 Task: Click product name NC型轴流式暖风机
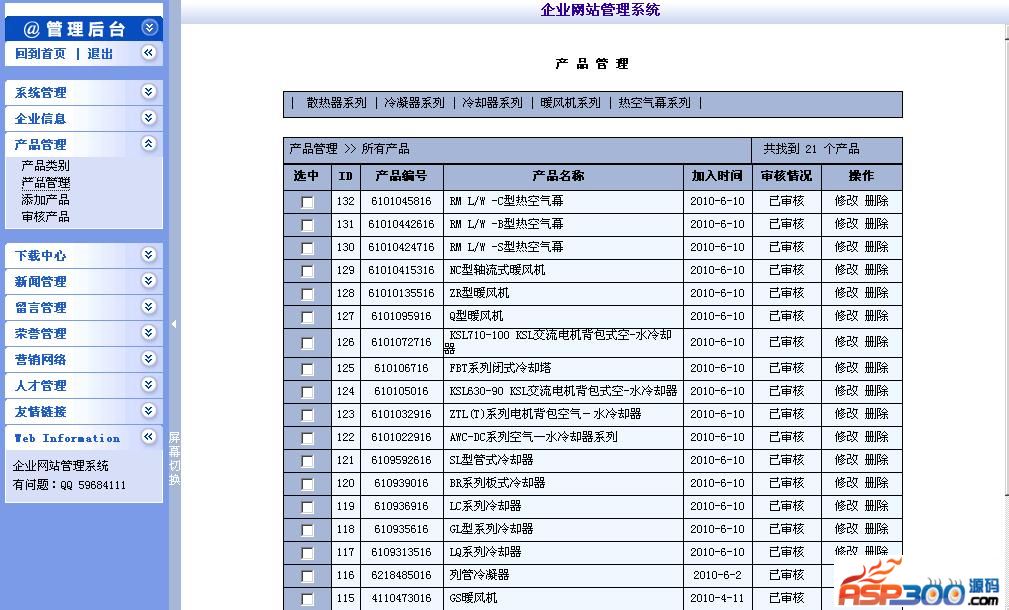497,270
